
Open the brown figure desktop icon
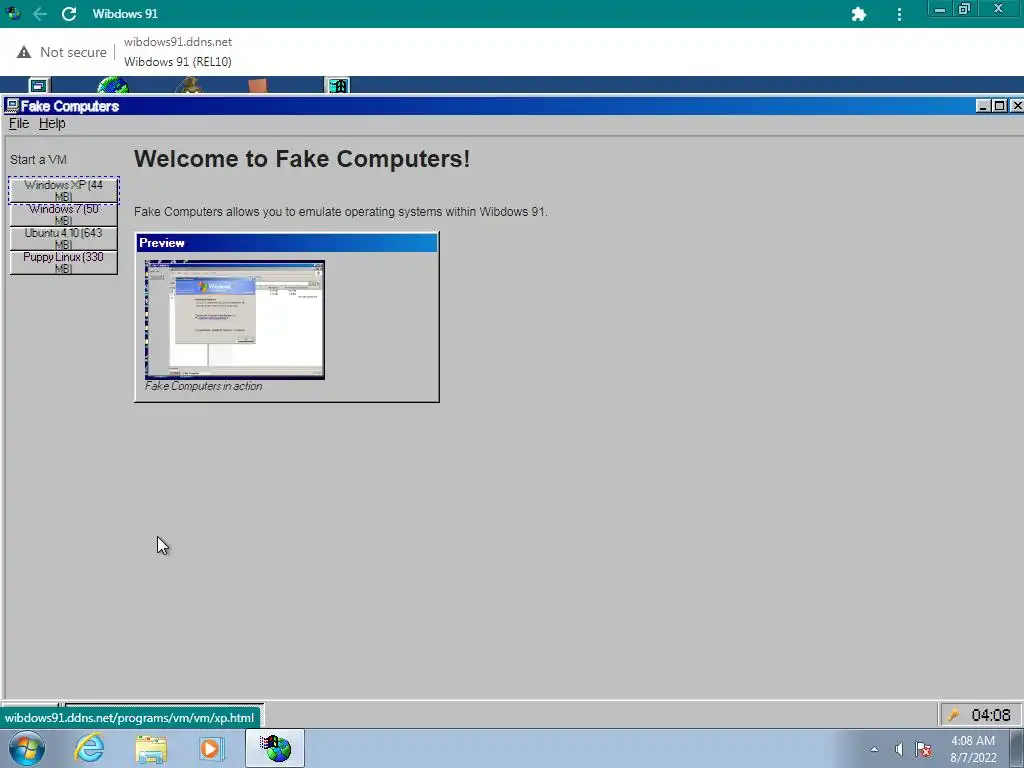(x=189, y=85)
